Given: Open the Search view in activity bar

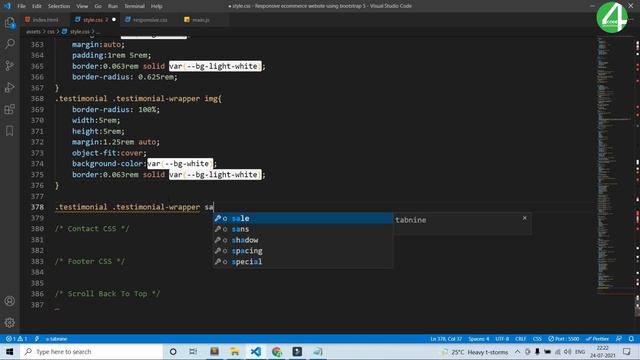Looking at the screenshot, I should point(10,44).
